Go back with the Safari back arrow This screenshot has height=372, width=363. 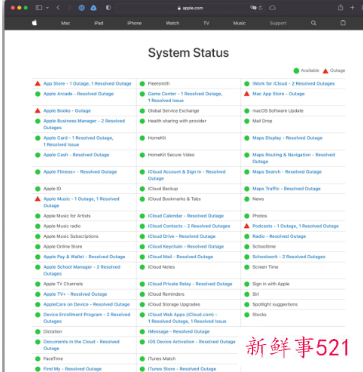click(x=58, y=7)
